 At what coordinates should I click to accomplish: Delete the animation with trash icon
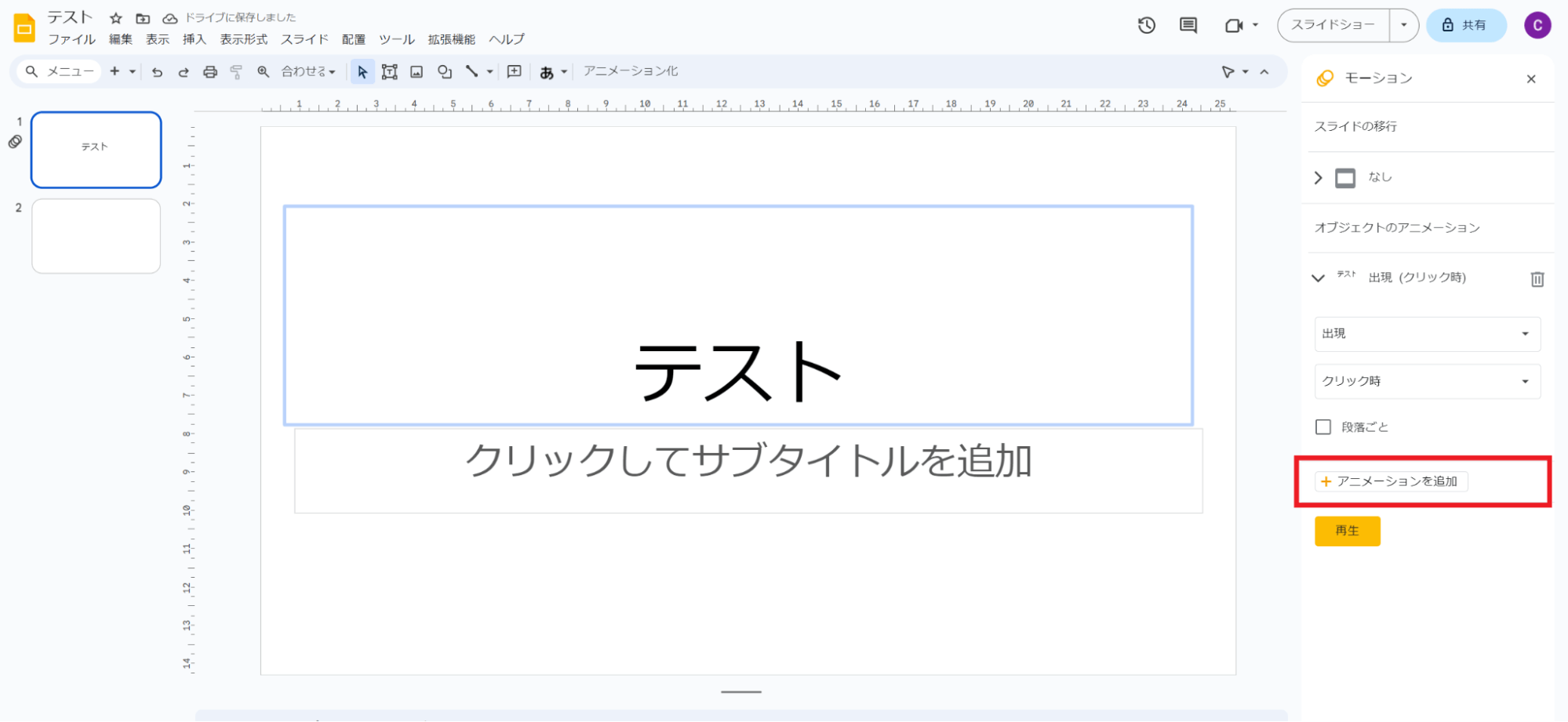coord(1537,279)
